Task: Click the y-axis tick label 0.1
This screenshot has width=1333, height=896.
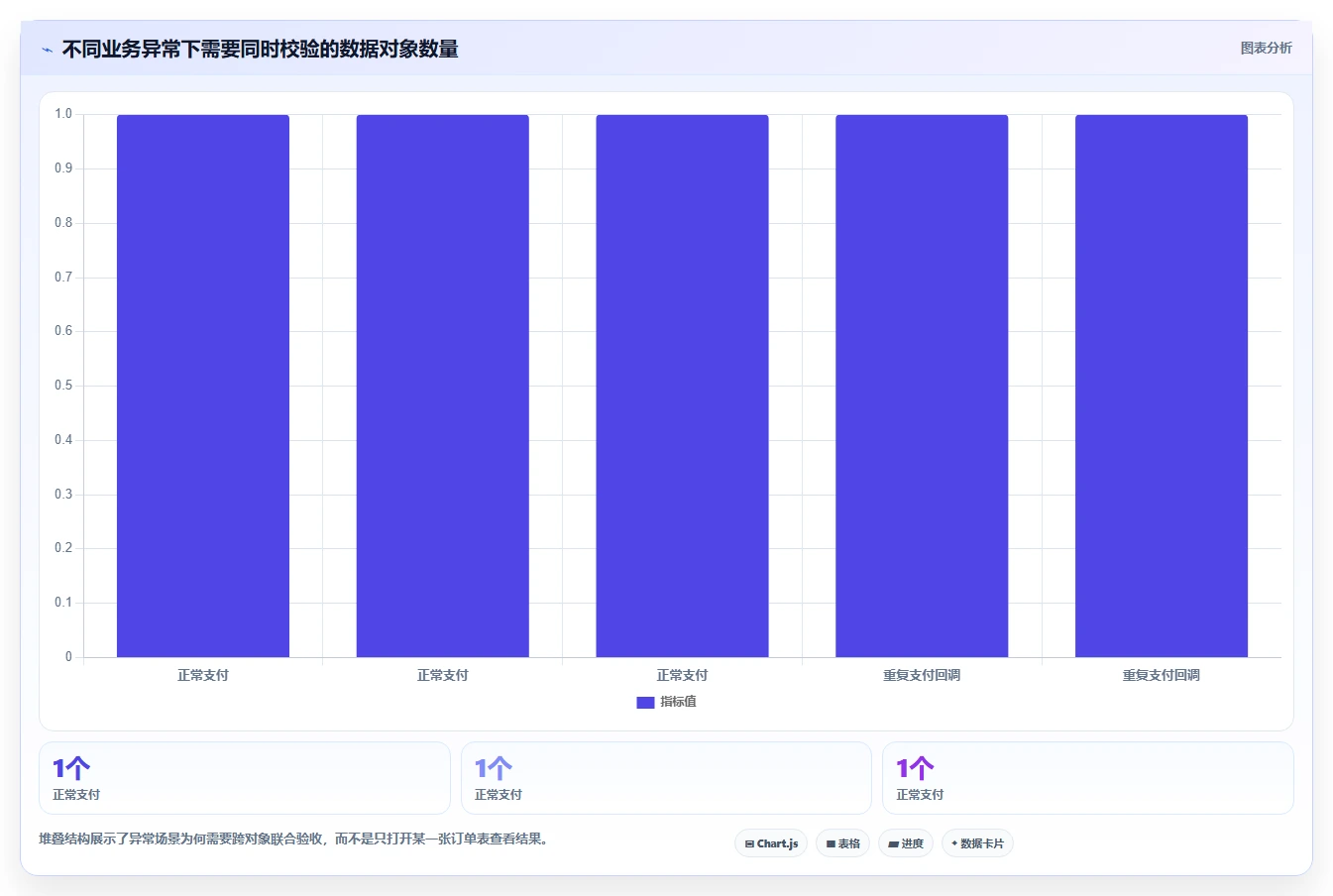Action: (63, 603)
